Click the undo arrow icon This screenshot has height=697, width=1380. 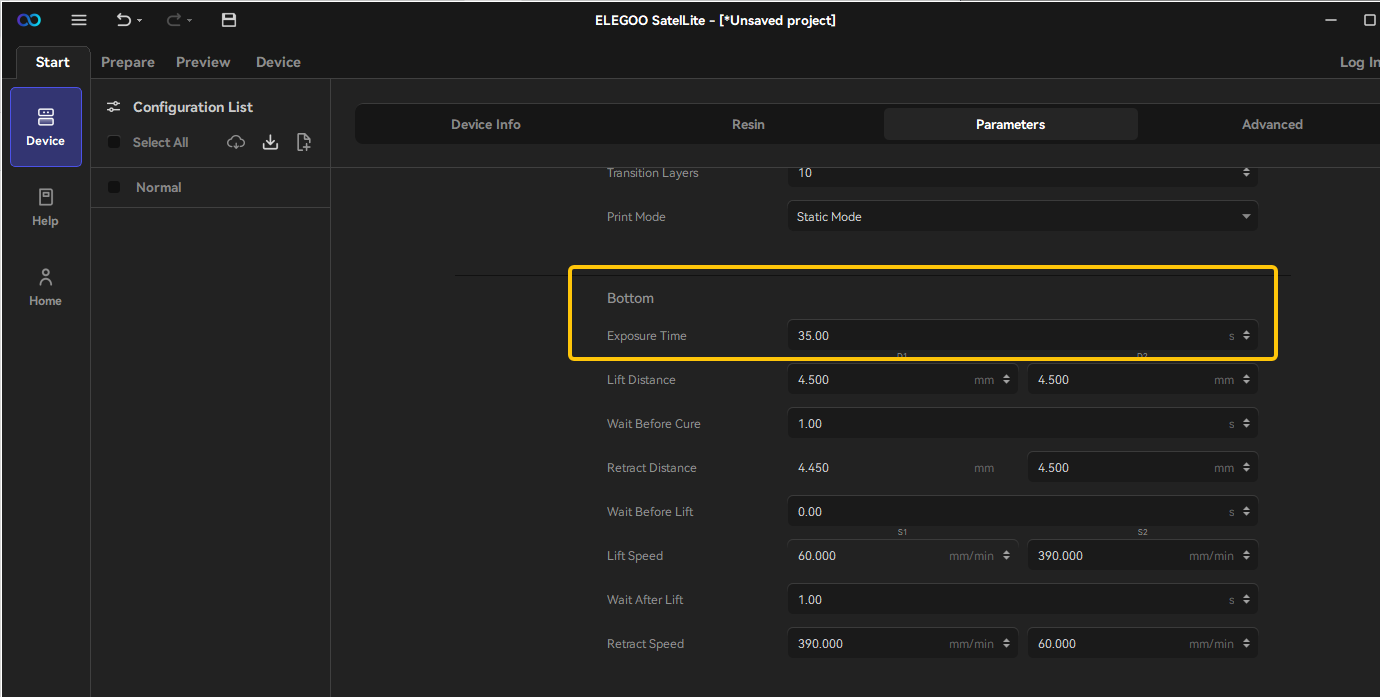tap(123, 20)
